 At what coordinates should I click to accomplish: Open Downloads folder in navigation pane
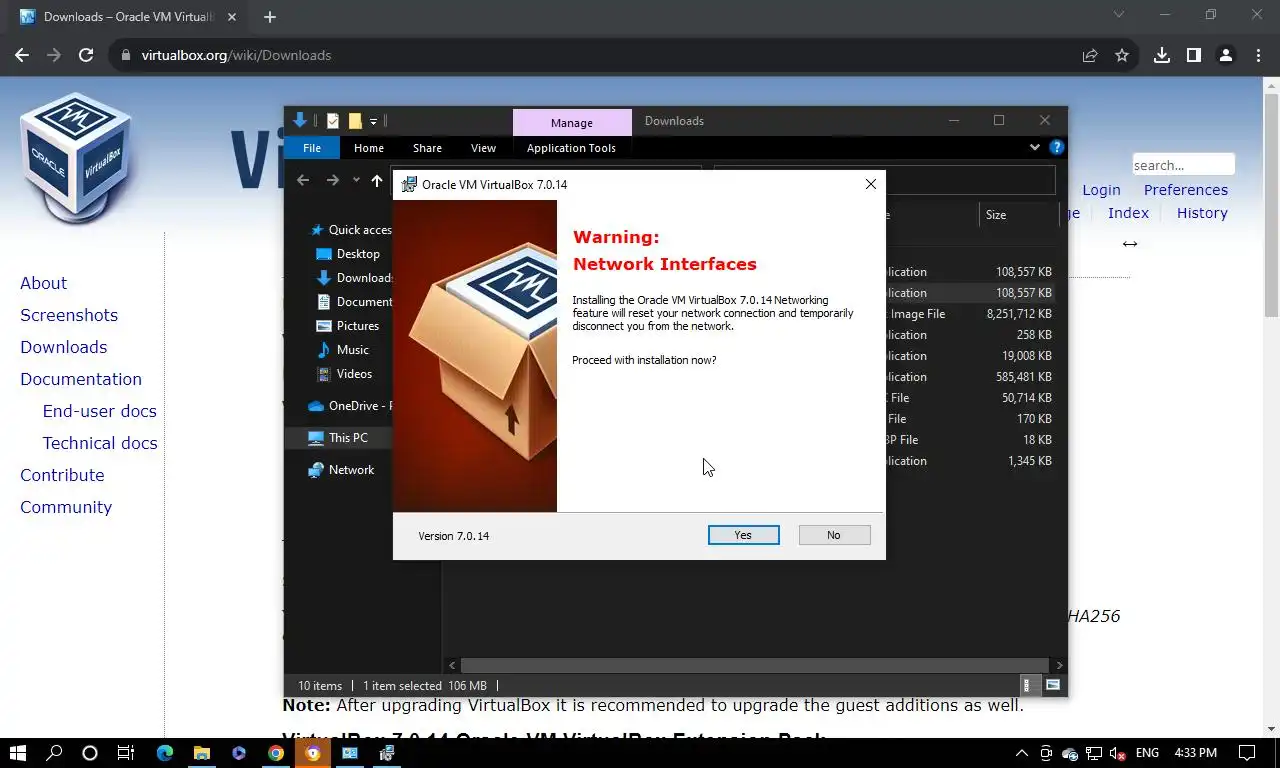[354, 278]
